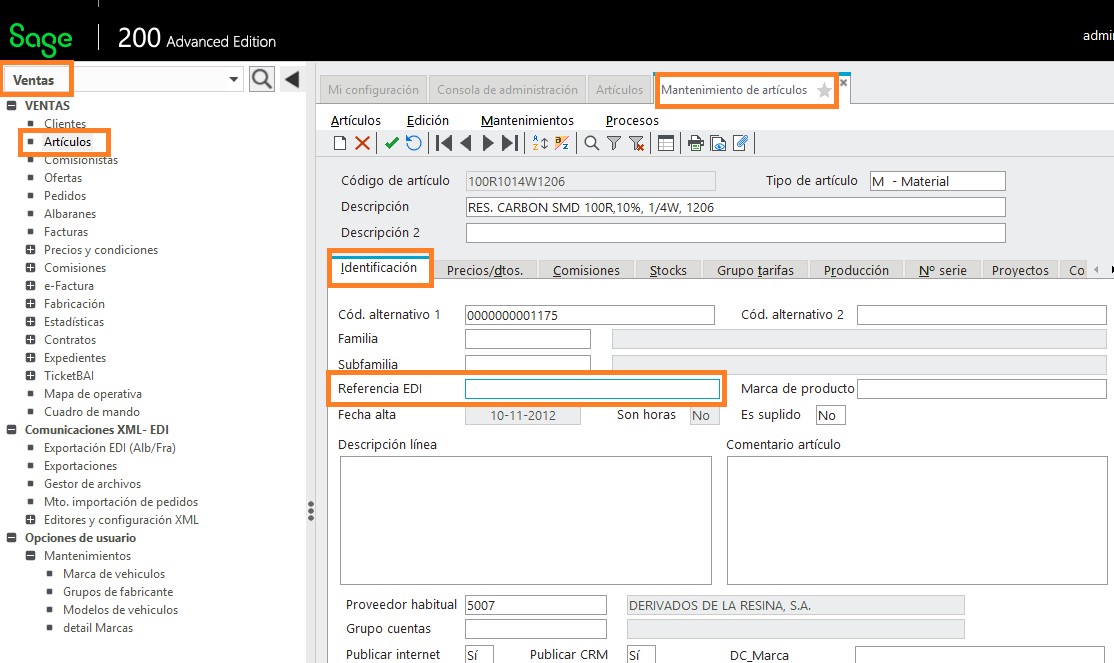Open the Grupo tarifas tab
This screenshot has width=1114, height=663.
tap(755, 271)
